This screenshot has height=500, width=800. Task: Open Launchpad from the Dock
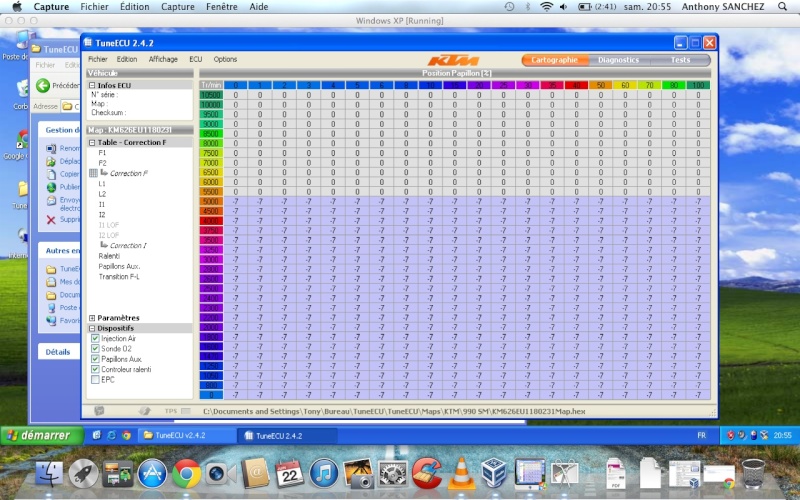pyautogui.click(x=84, y=473)
